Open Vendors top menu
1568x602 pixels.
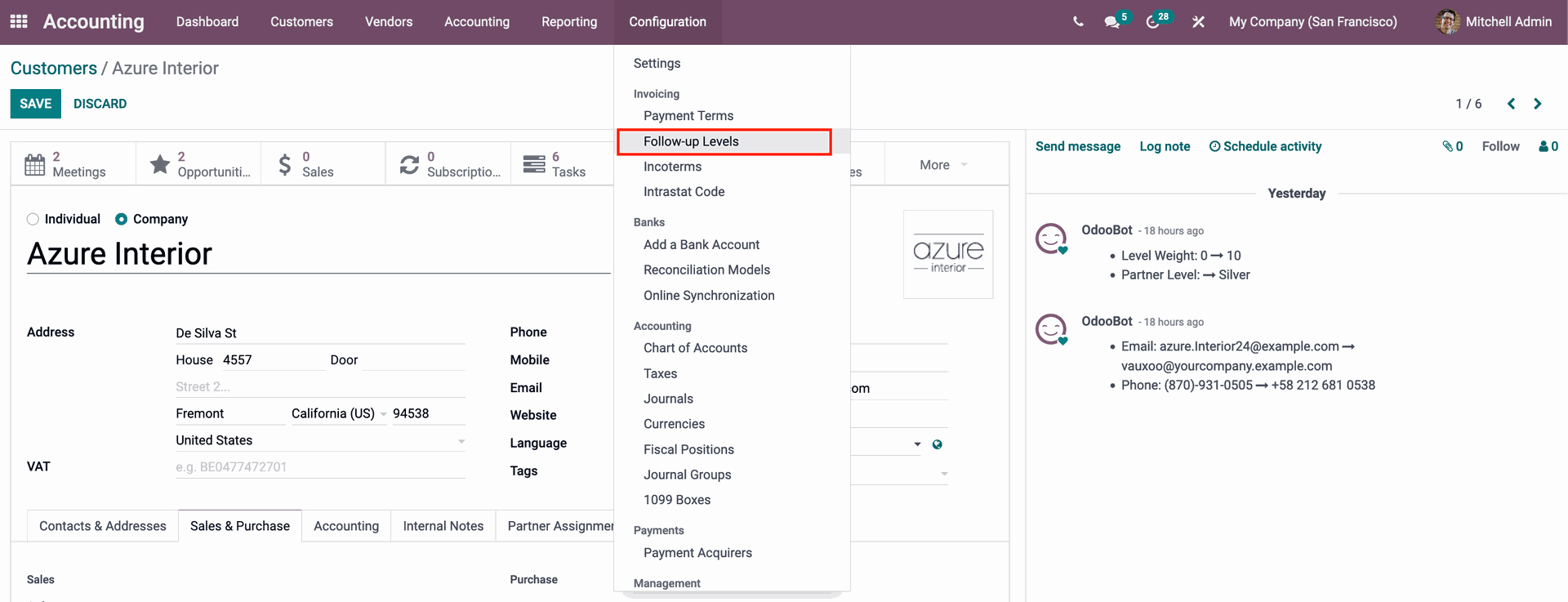389,22
